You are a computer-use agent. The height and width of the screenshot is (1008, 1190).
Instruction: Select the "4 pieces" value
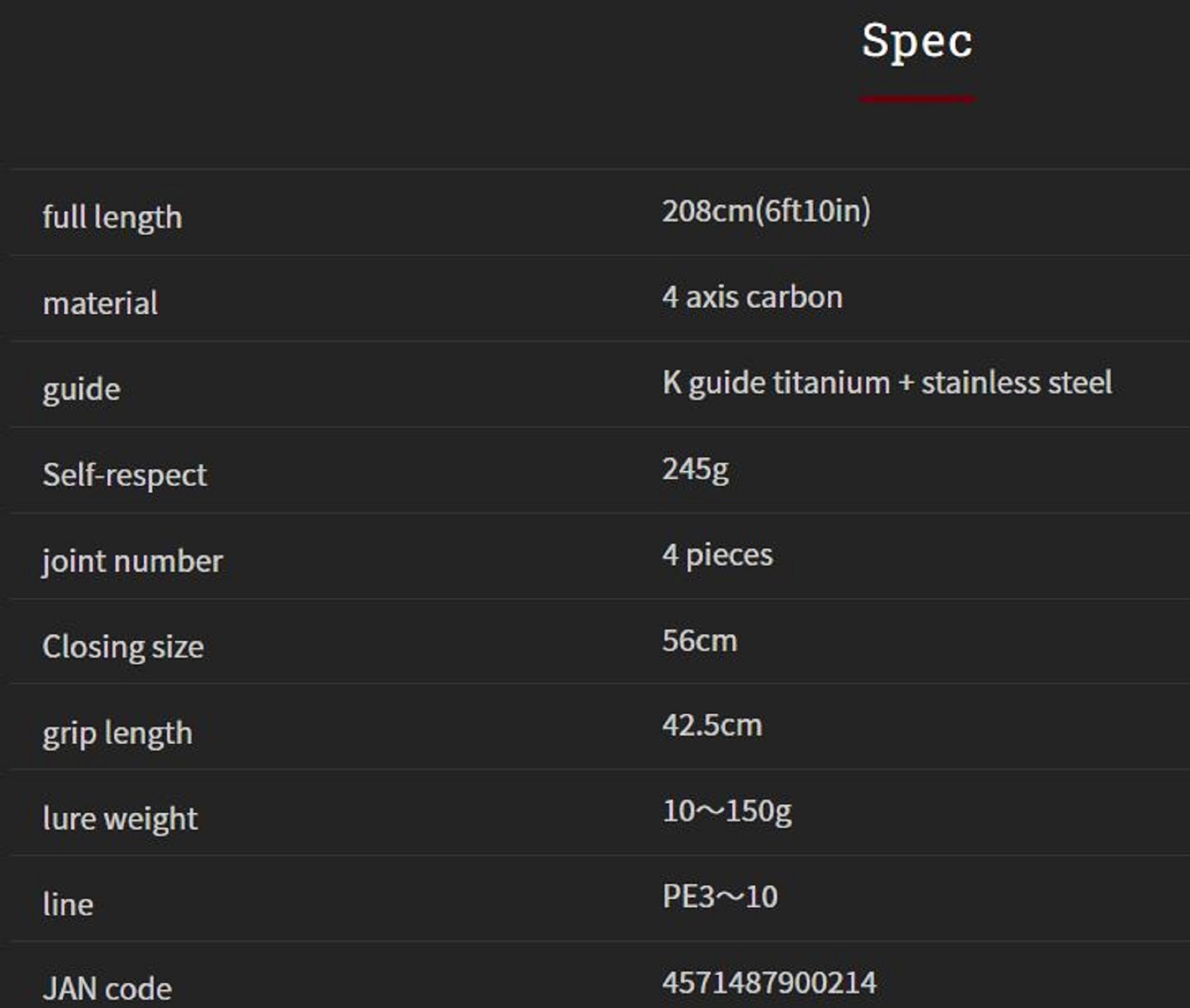(x=718, y=555)
